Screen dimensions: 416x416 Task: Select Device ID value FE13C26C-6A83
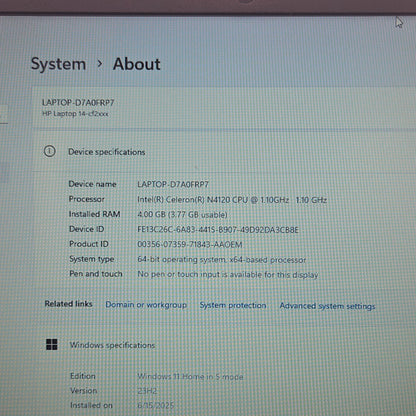click(218, 230)
